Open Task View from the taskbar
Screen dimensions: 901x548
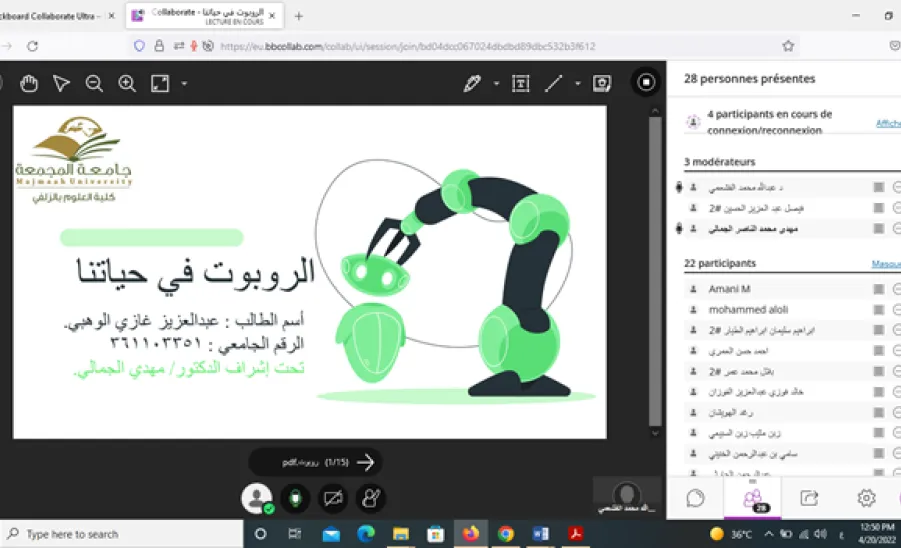pos(295,534)
